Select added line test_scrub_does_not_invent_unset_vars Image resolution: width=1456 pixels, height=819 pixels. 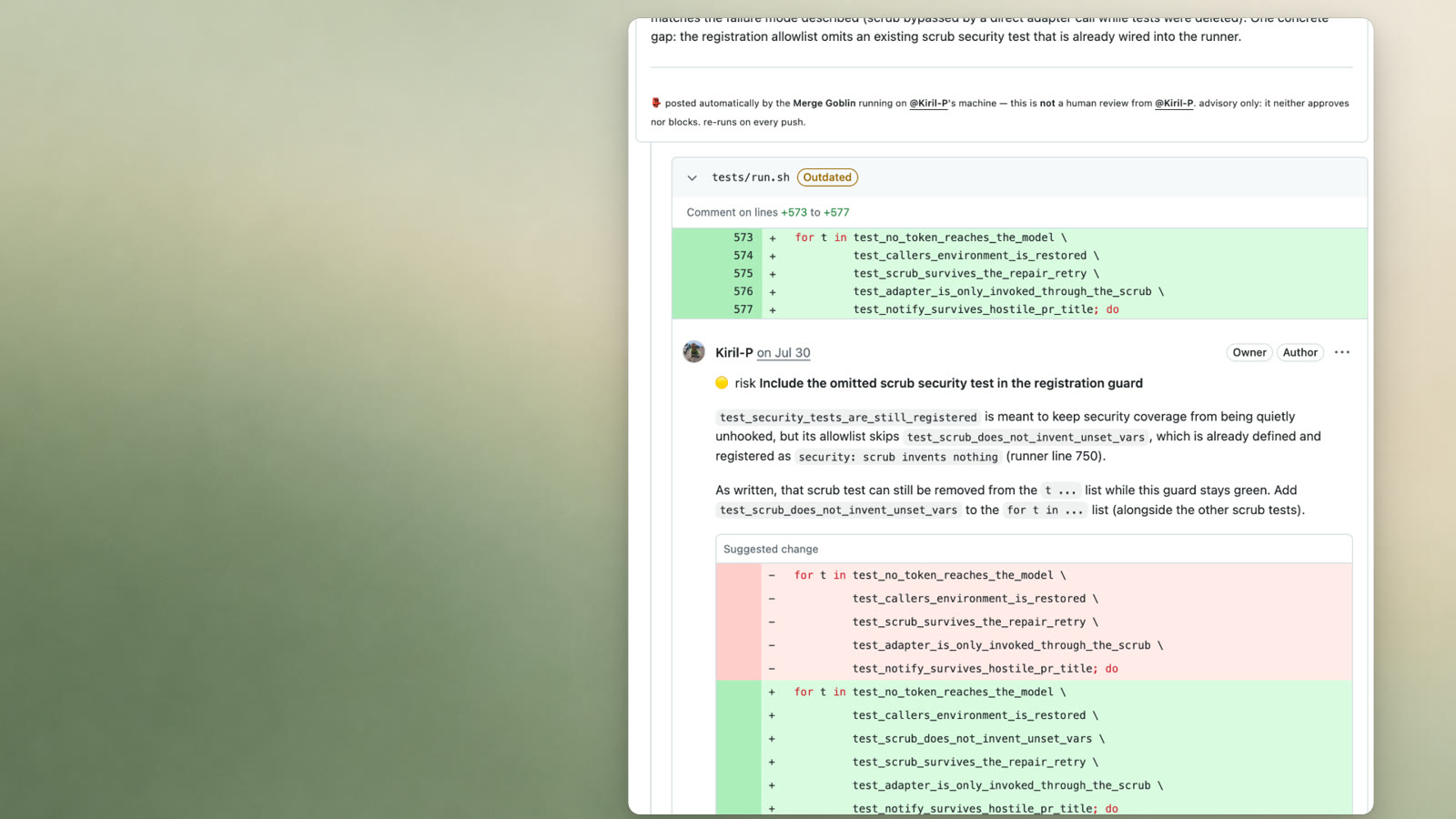point(1034,739)
